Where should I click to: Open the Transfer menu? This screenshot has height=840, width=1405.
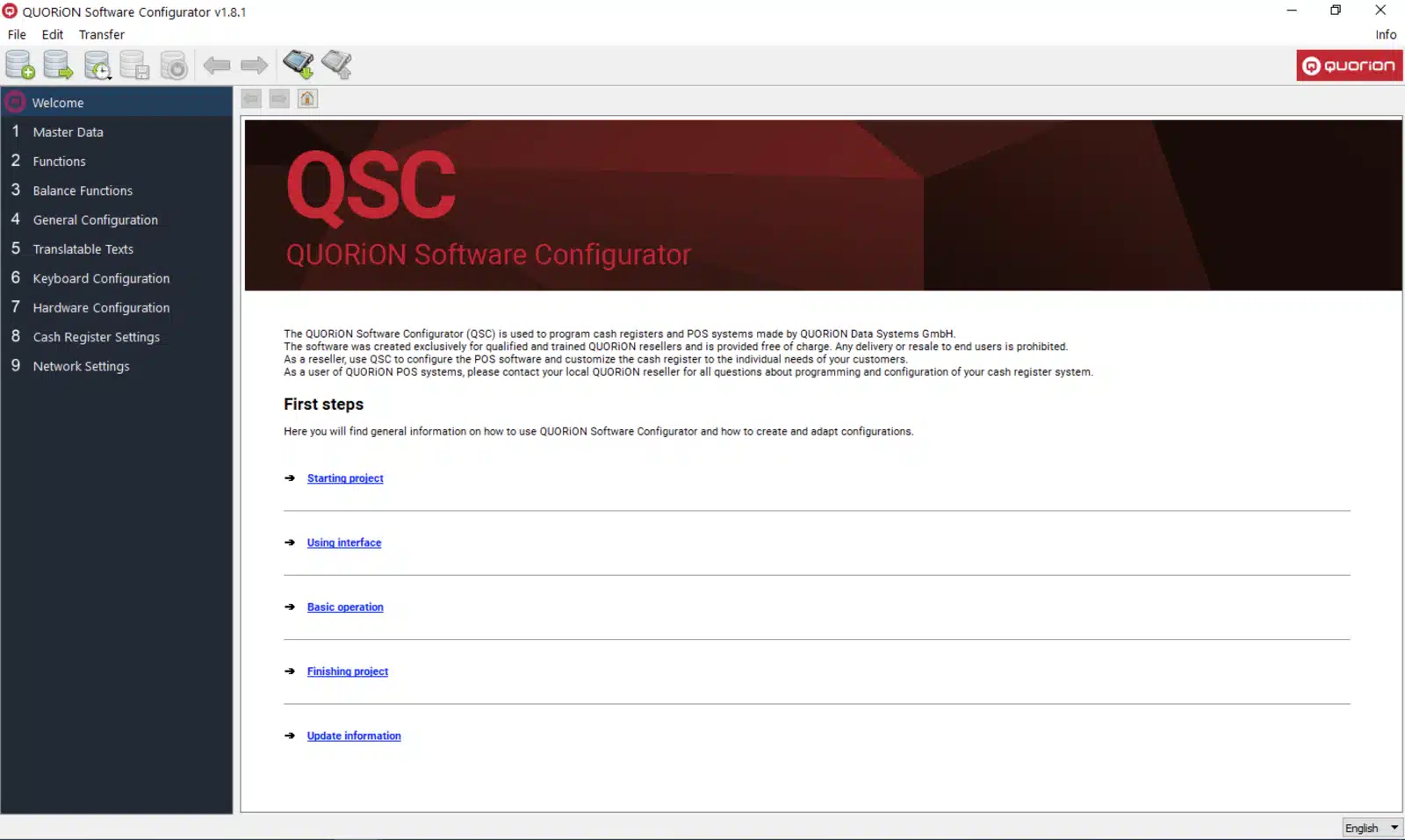pyautogui.click(x=102, y=34)
